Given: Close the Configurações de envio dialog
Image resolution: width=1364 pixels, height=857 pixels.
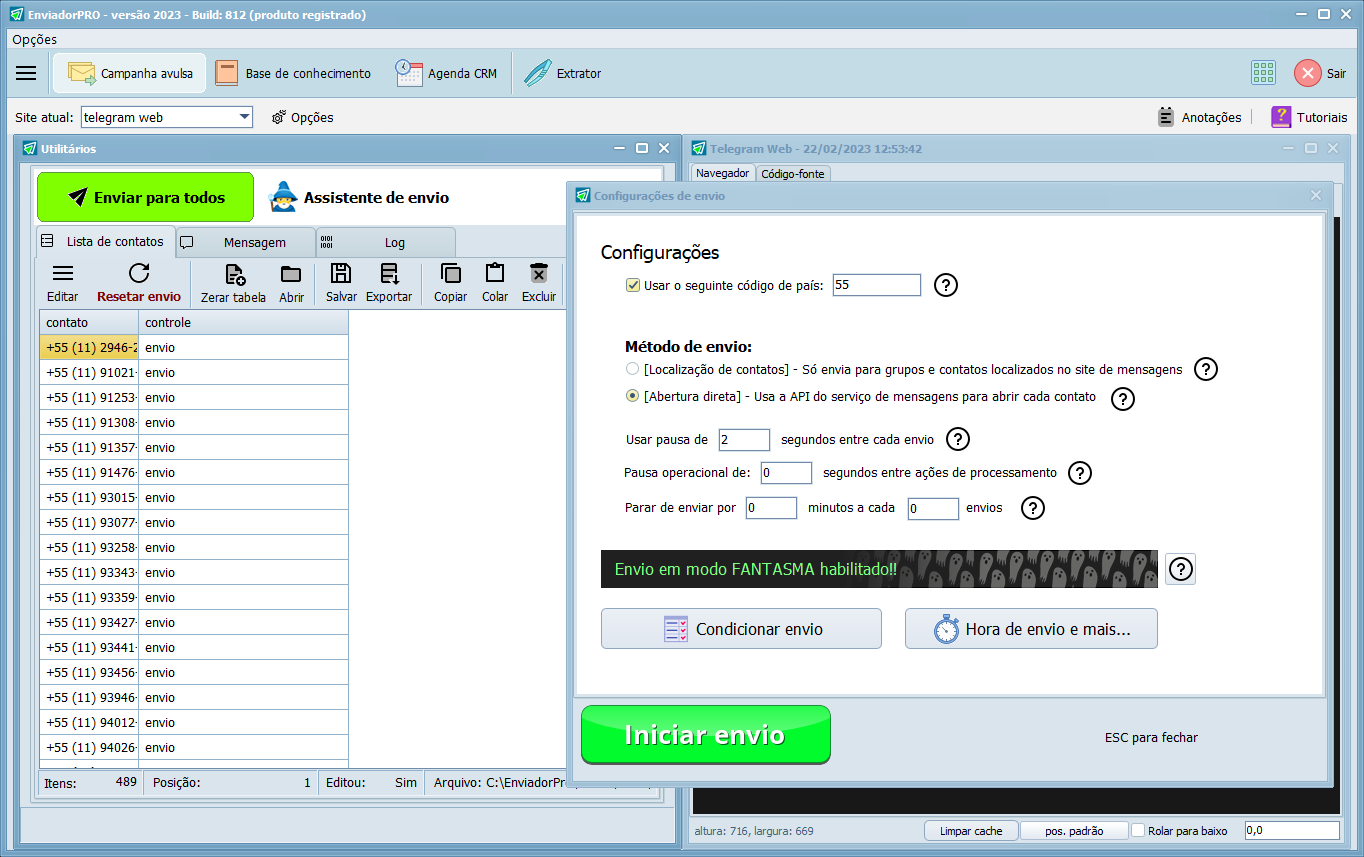Looking at the screenshot, I should click(1316, 196).
